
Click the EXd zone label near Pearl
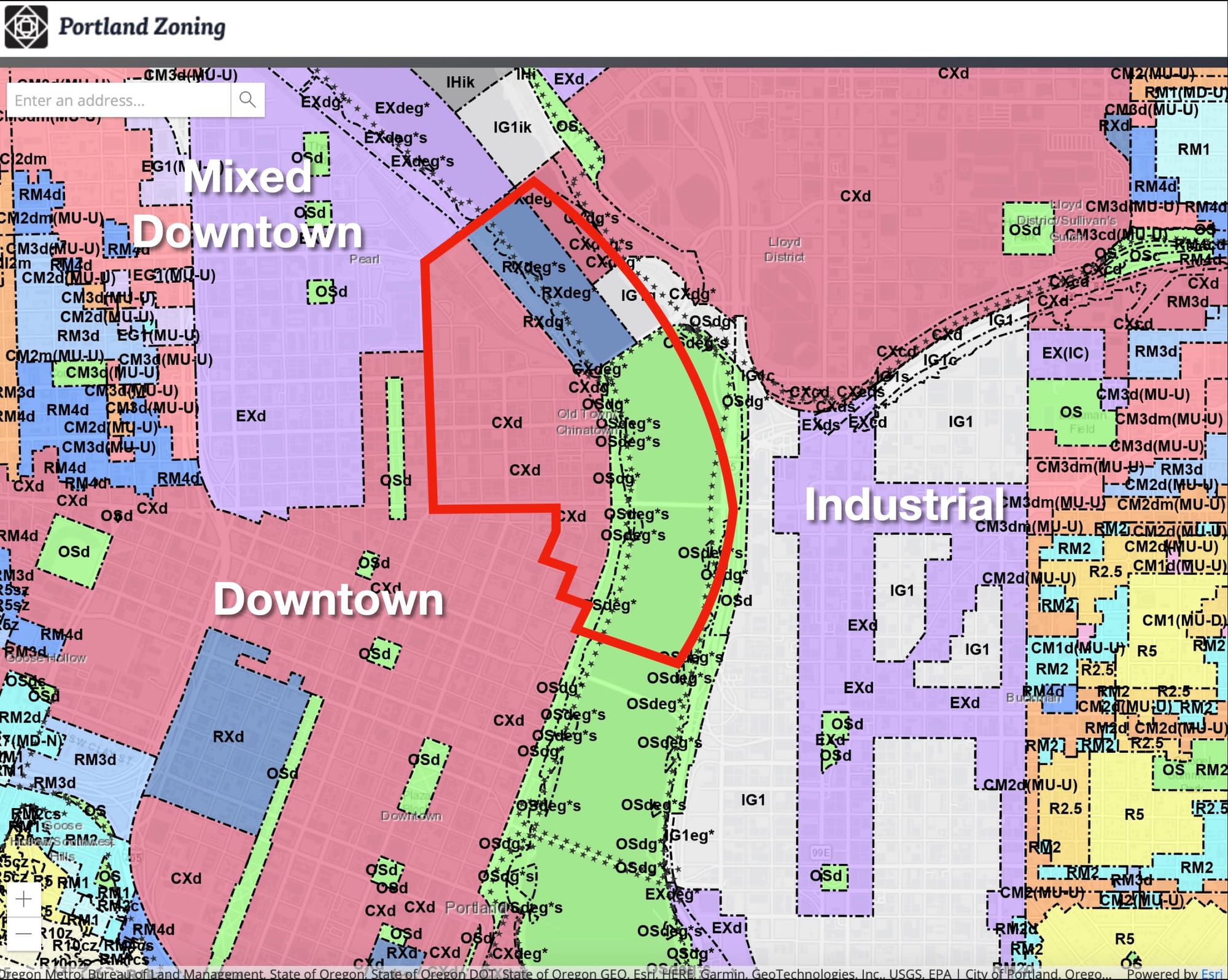tap(251, 416)
